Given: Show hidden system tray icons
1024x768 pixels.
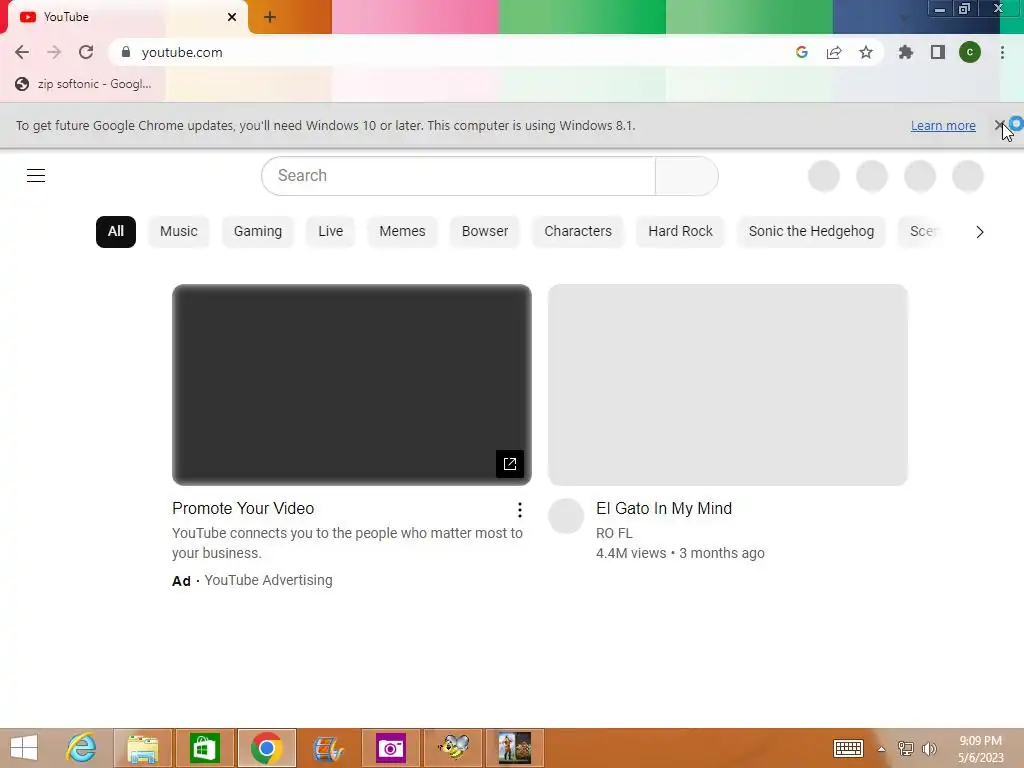Looking at the screenshot, I should 881,749.
